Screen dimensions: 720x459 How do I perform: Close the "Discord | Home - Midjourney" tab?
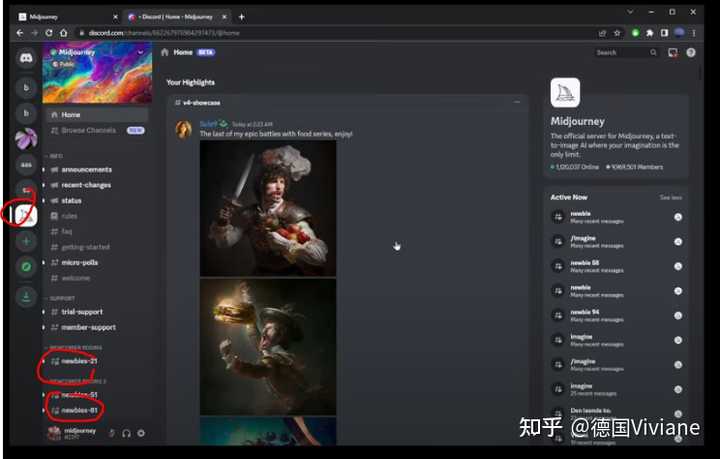pyautogui.click(x=224, y=17)
